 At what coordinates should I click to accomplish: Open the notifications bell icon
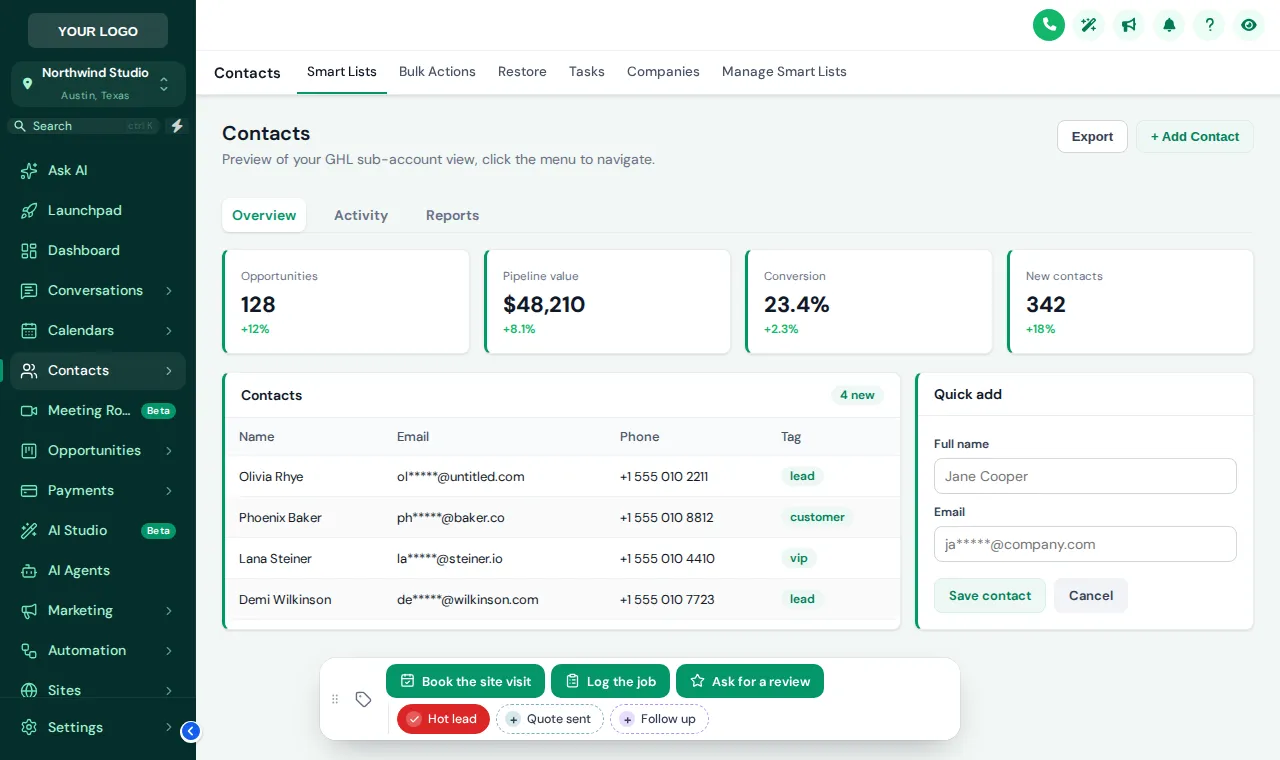(x=1169, y=25)
